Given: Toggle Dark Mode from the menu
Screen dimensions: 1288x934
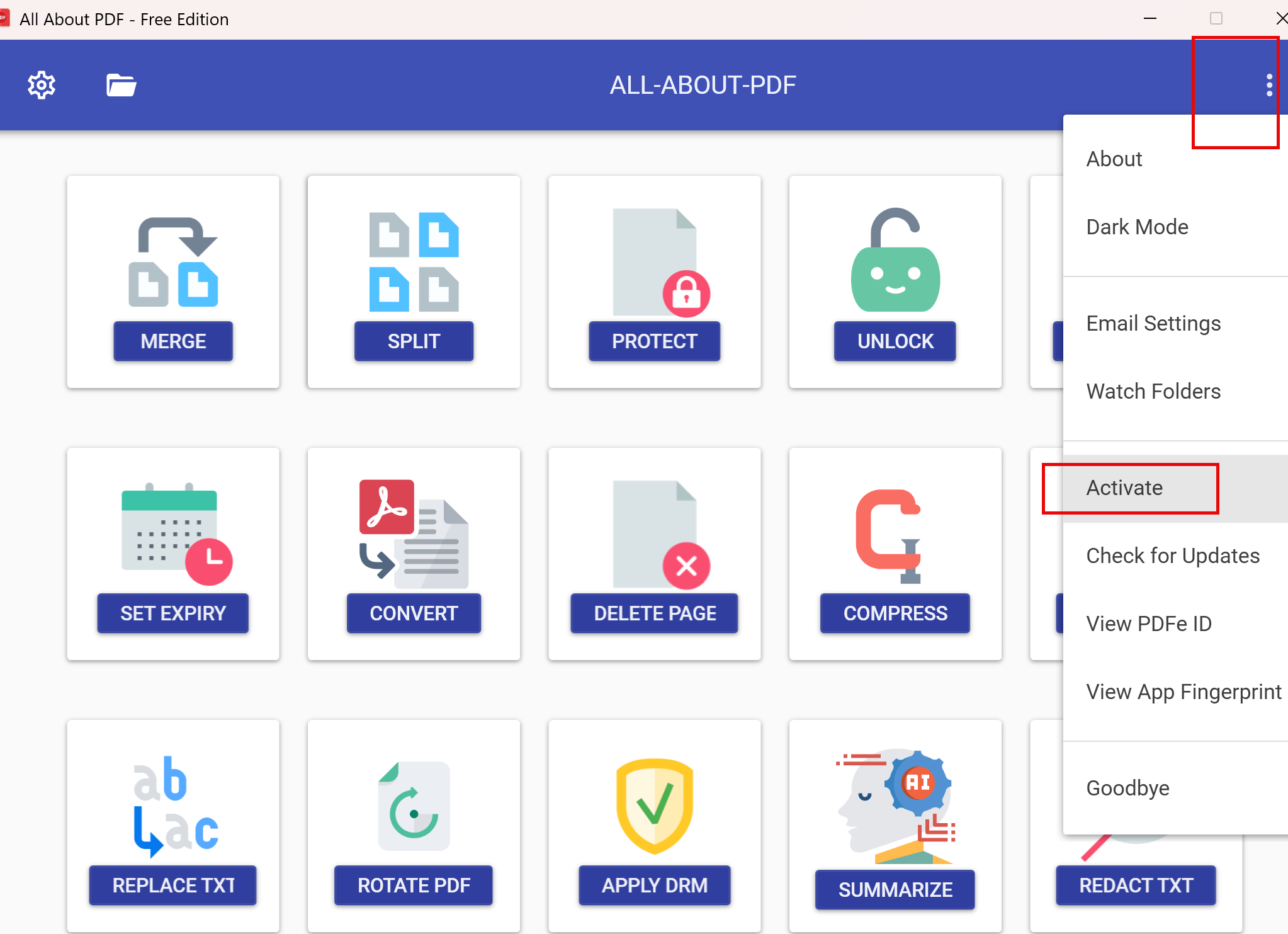Looking at the screenshot, I should point(1137,227).
